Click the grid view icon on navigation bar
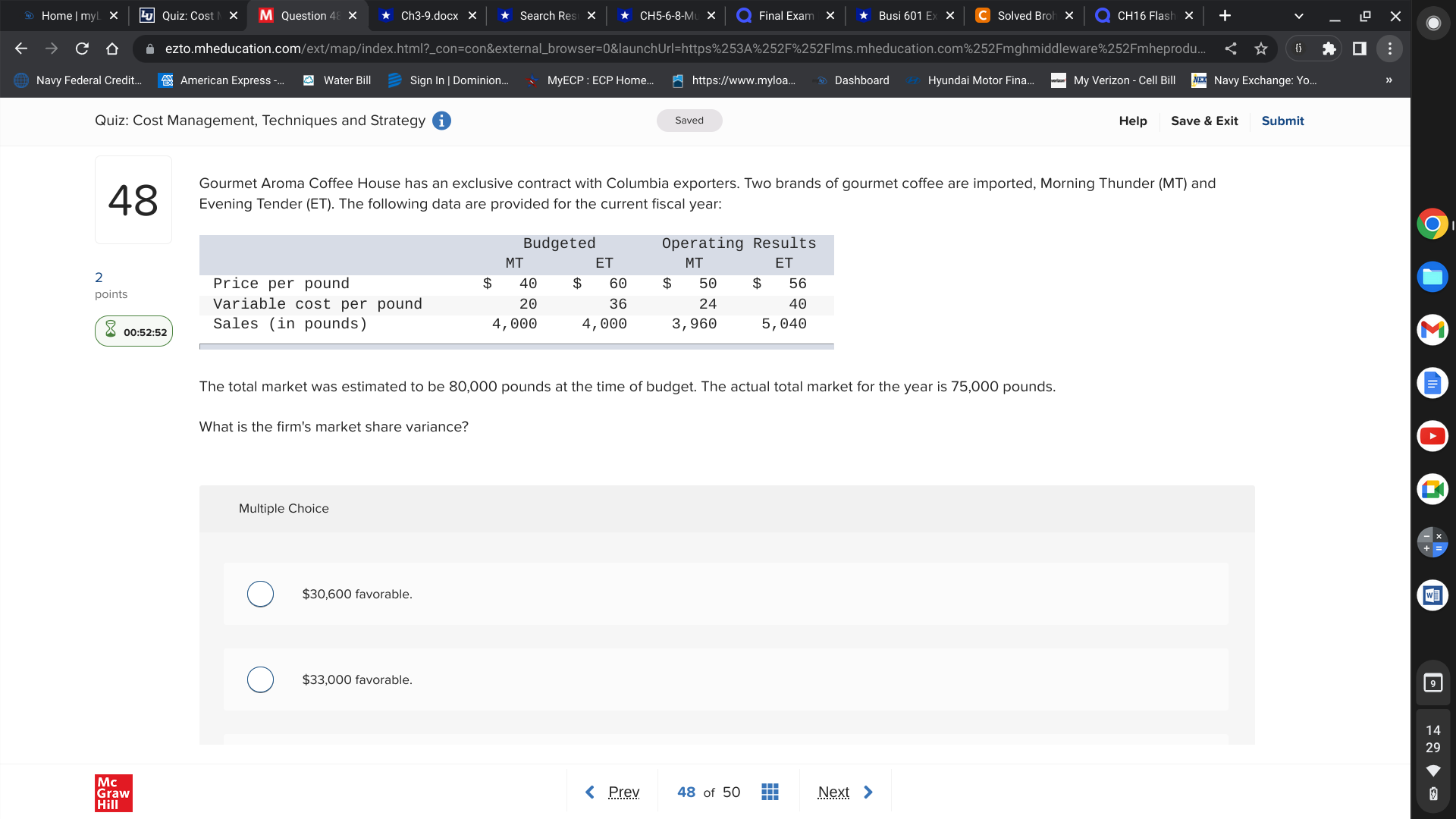 (x=768, y=791)
